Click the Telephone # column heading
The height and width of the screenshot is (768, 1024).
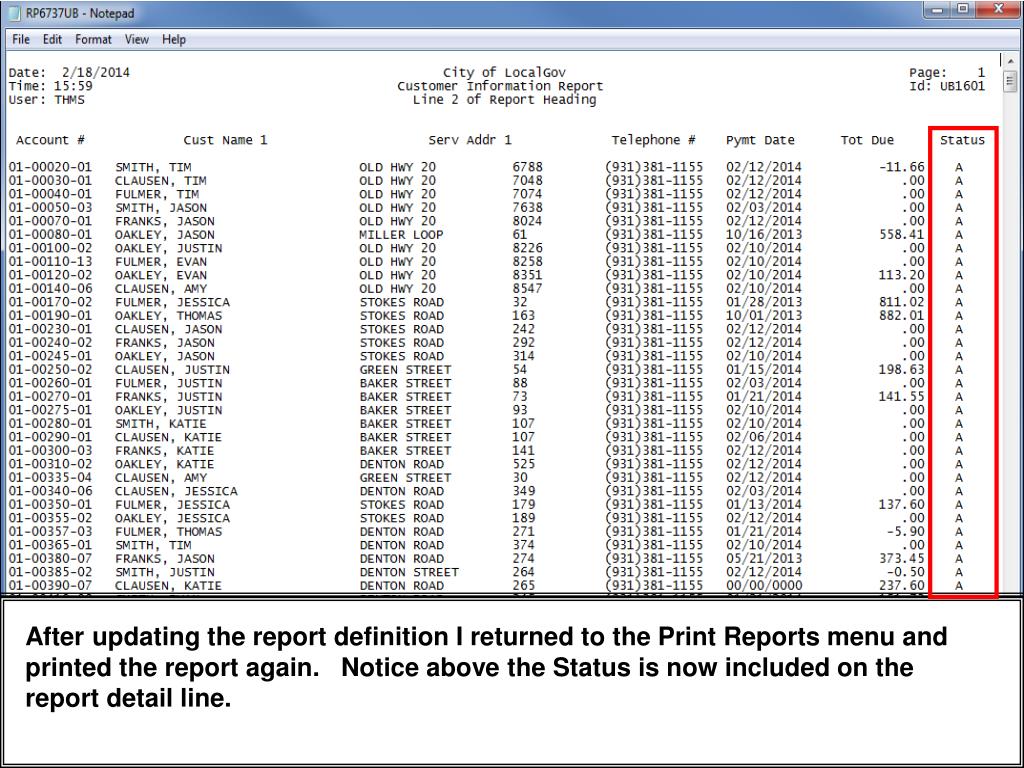pyautogui.click(x=653, y=140)
